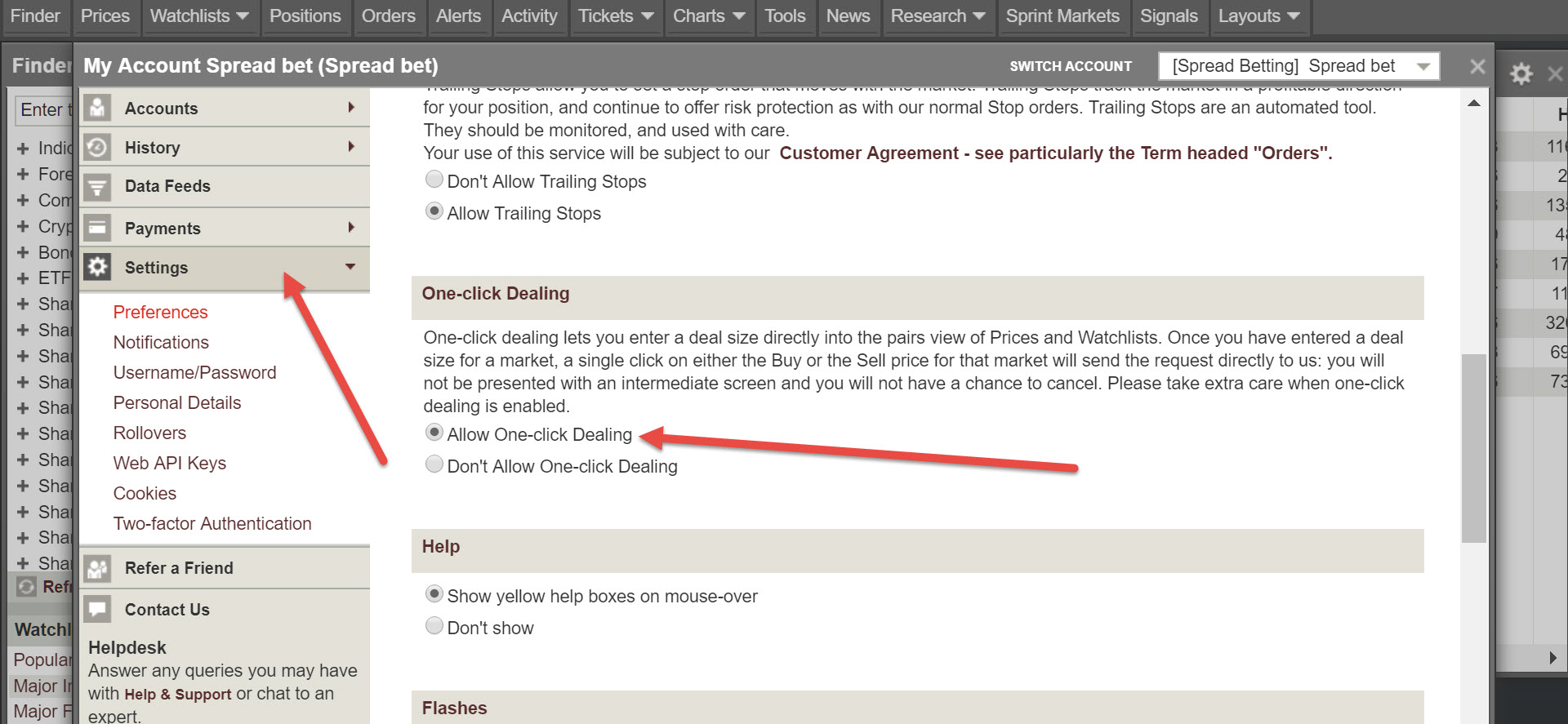This screenshot has width=1568, height=724.
Task: Open the Customer Agreement link
Action: (x=1055, y=153)
